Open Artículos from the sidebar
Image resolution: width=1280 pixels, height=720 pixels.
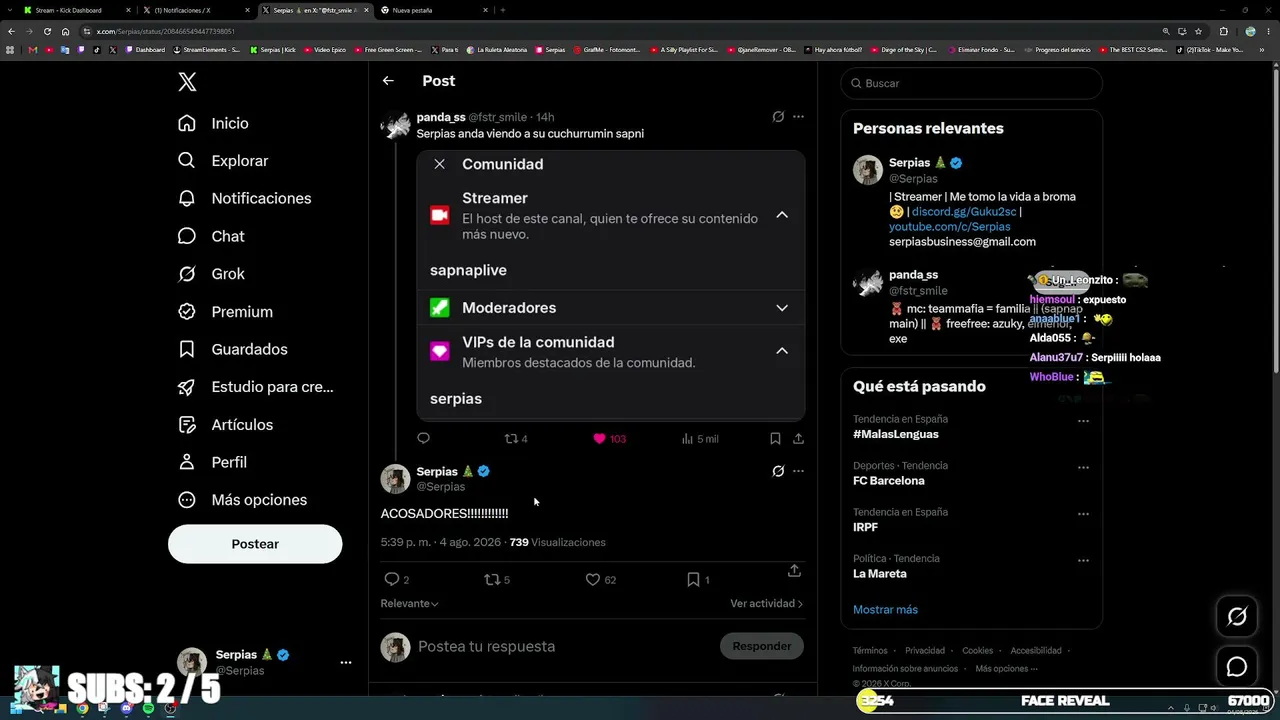click(225, 425)
